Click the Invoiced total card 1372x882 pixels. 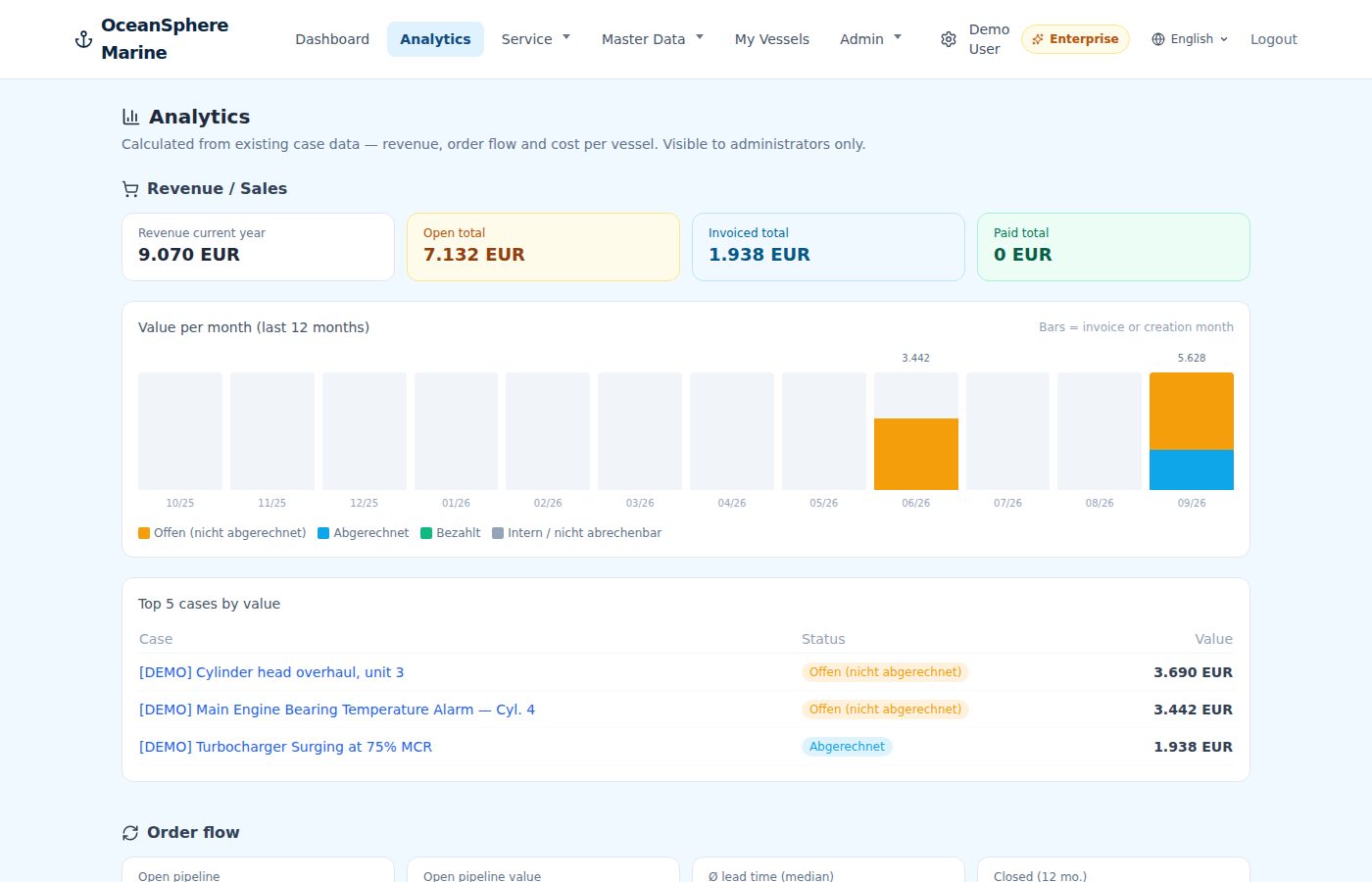(828, 247)
